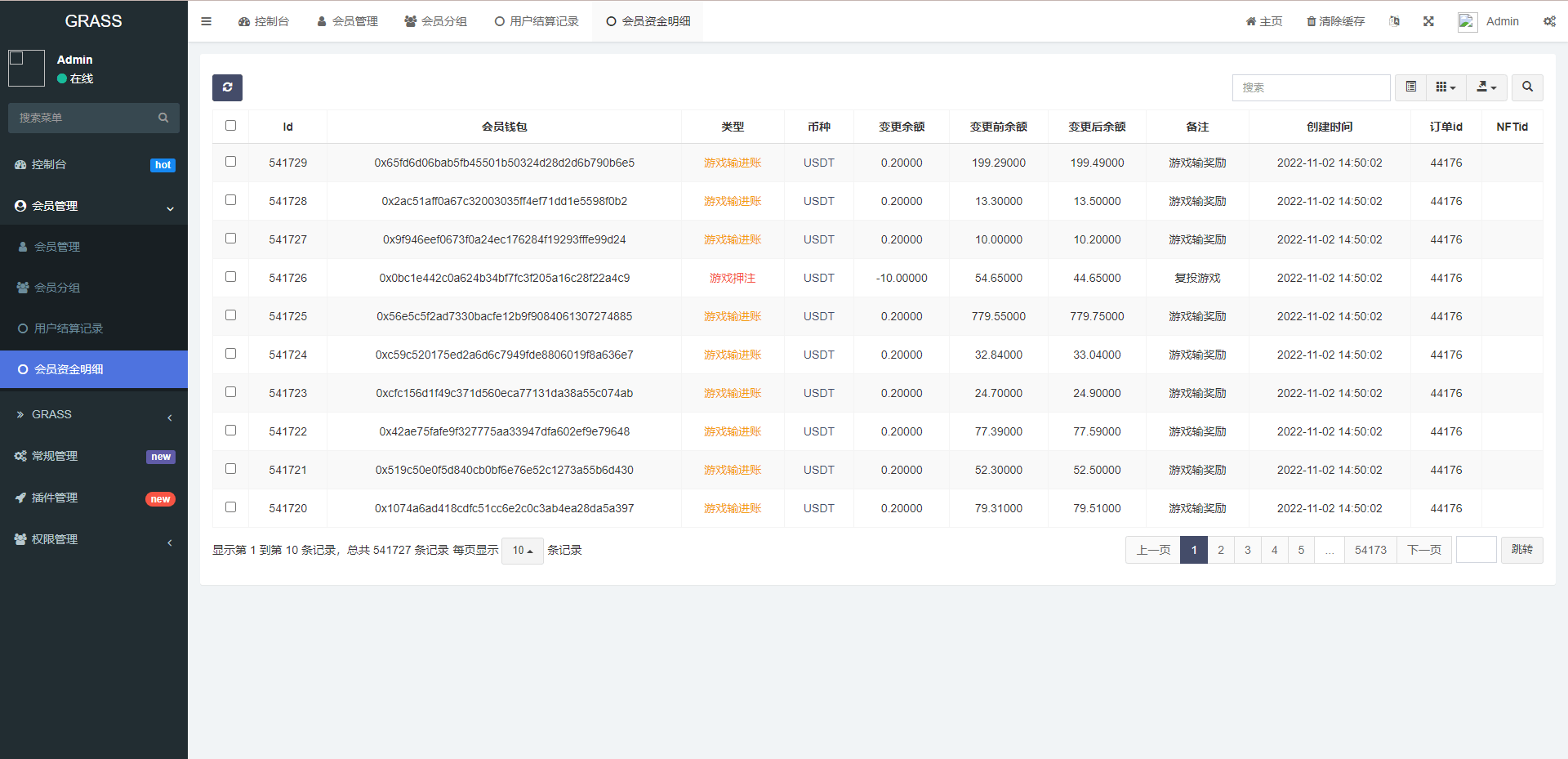Open the export data dropdown

(1486, 87)
